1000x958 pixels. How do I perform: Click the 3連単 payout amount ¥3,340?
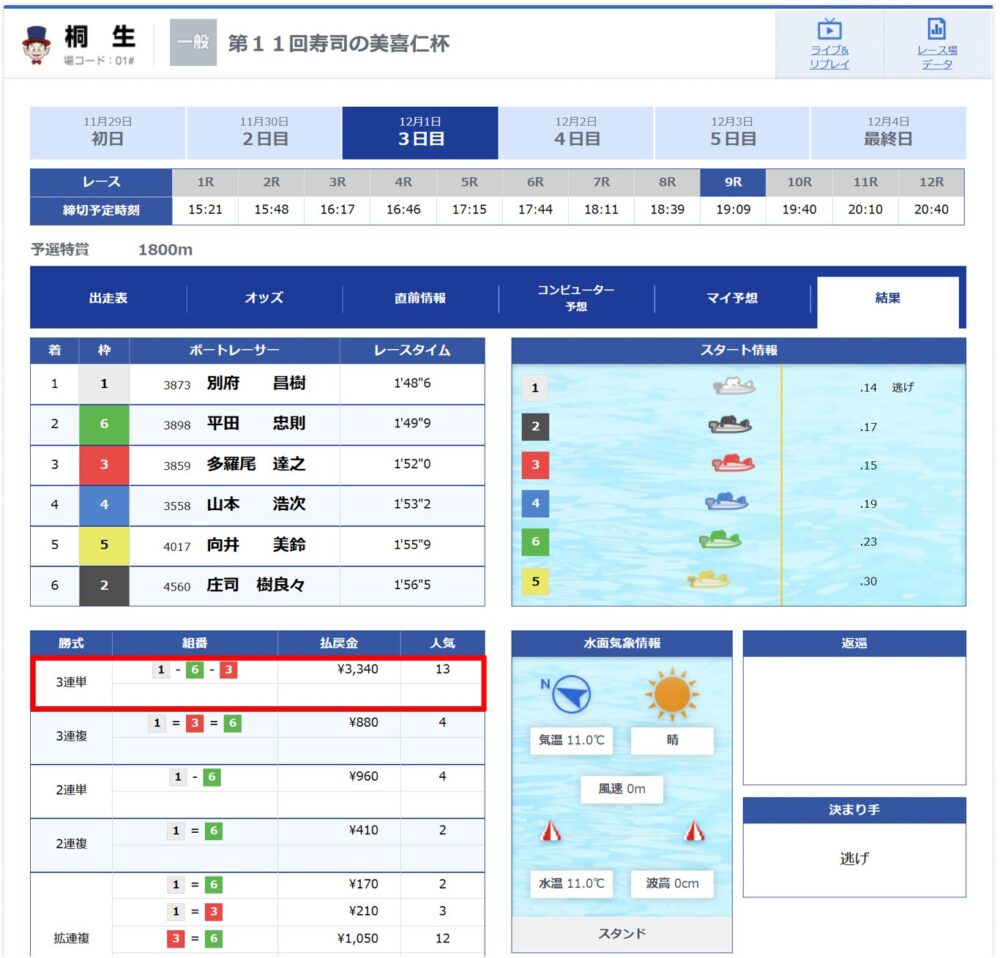358,669
